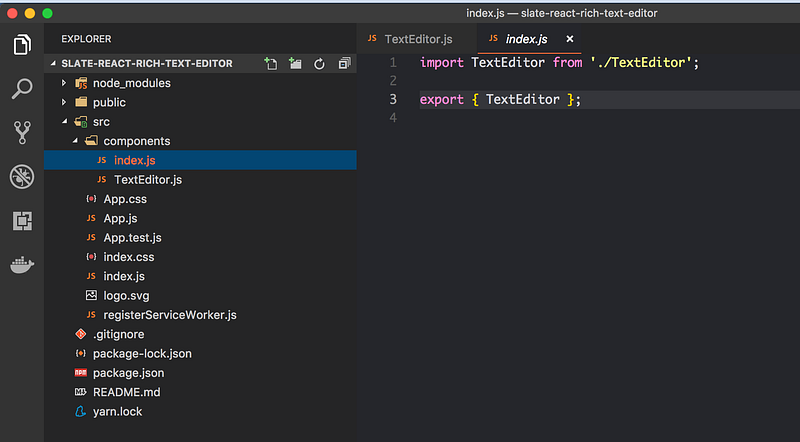This screenshot has width=800, height=442.
Task: Open the Explorer view in activity bar
Action: (21, 44)
